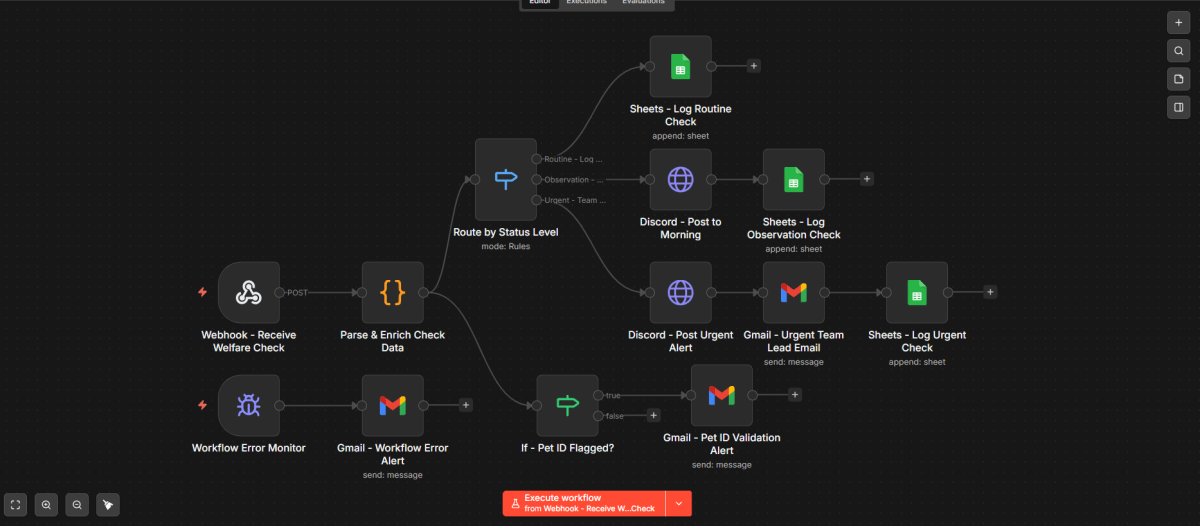The height and width of the screenshot is (526, 1200).
Task: Click the POST label on webhook connection
Action: coord(298,293)
